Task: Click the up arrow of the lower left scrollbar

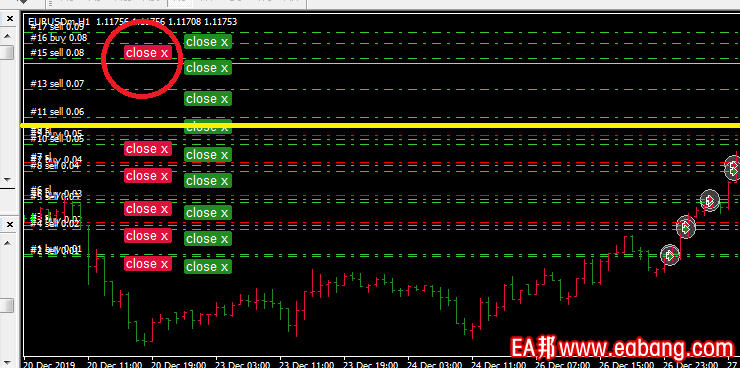Action: click(x=7, y=243)
